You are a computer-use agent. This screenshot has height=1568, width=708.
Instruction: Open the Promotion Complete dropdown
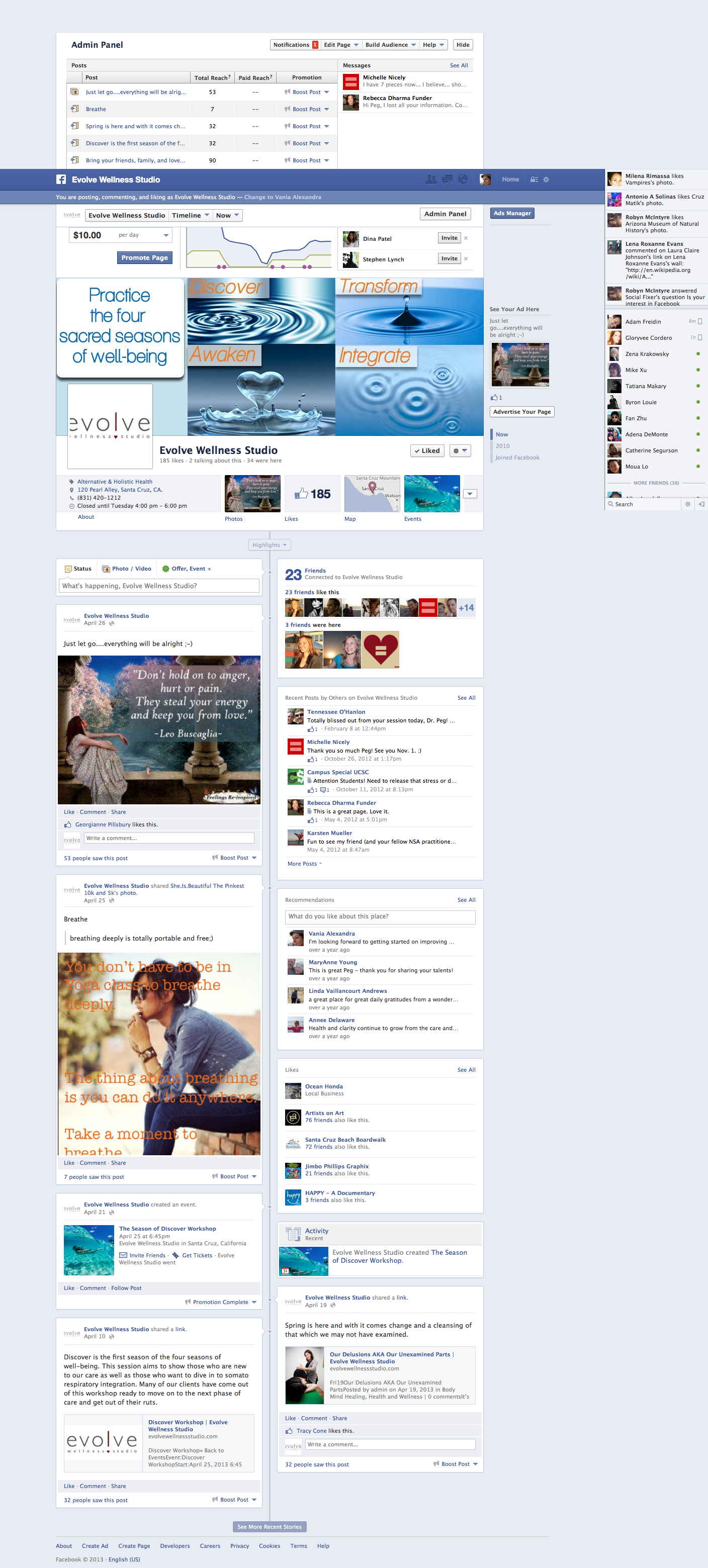tap(220, 1302)
